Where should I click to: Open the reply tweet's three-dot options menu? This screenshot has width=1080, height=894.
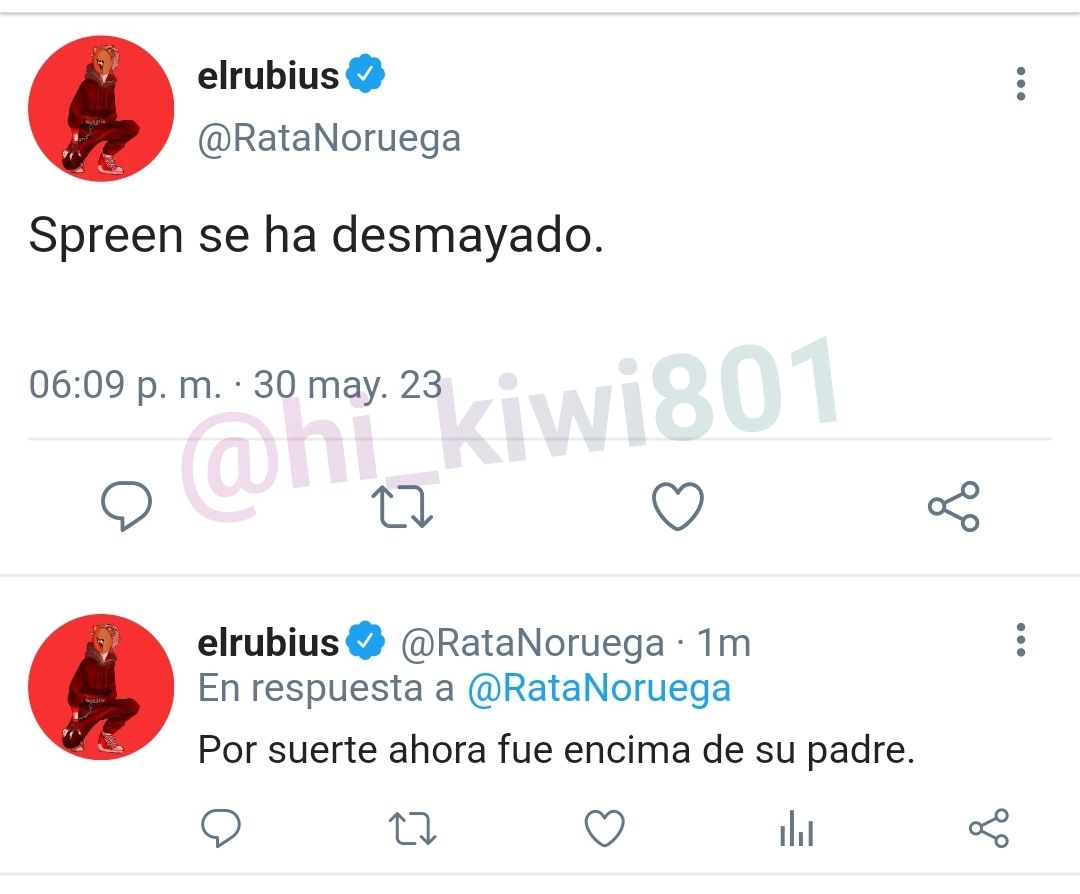1021,640
